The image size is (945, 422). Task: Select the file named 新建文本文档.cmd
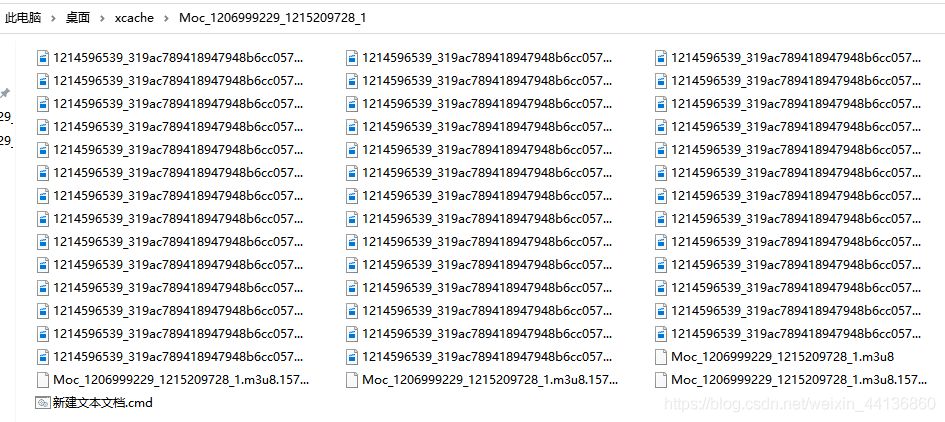point(102,403)
